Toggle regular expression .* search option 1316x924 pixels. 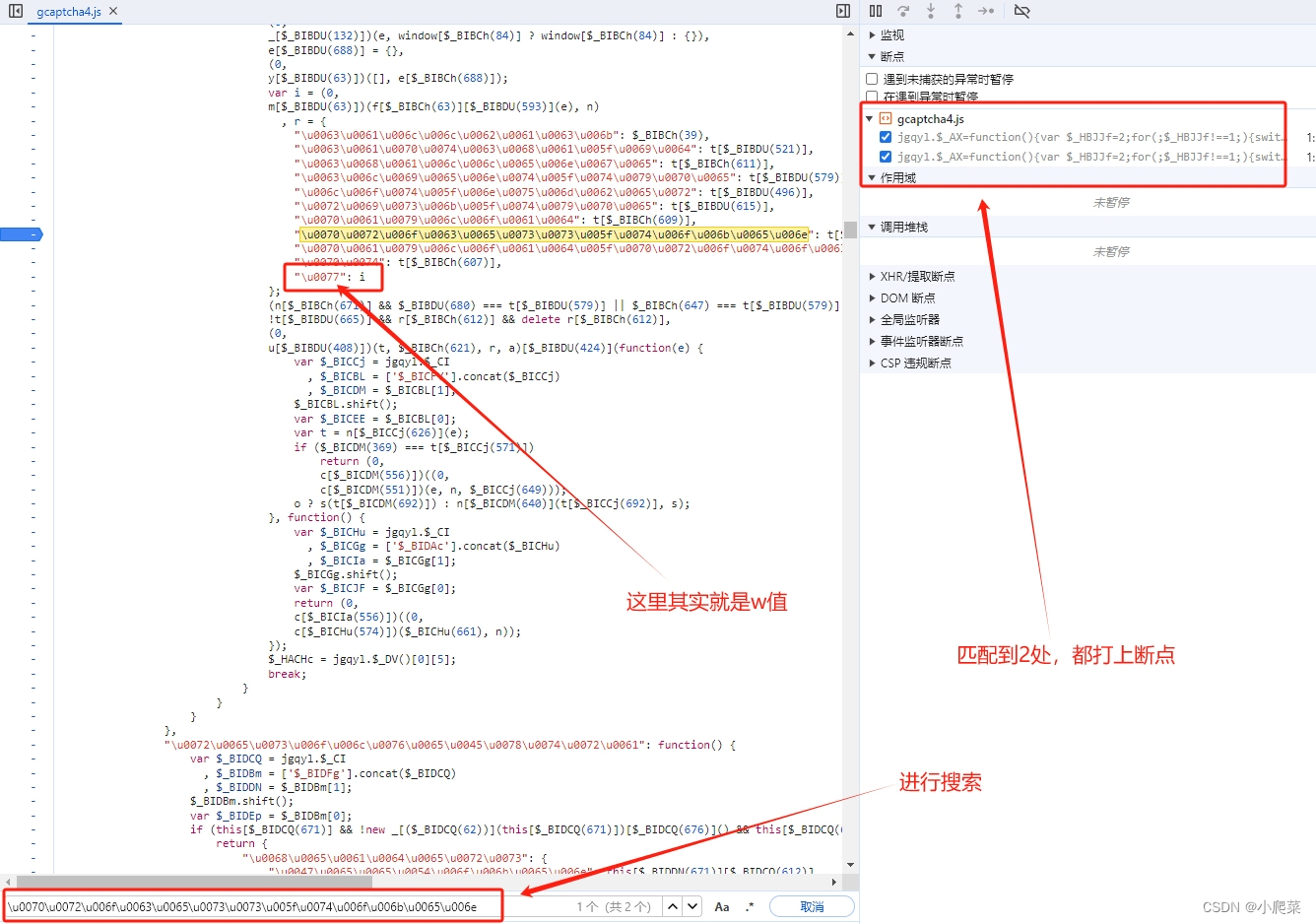click(750, 906)
